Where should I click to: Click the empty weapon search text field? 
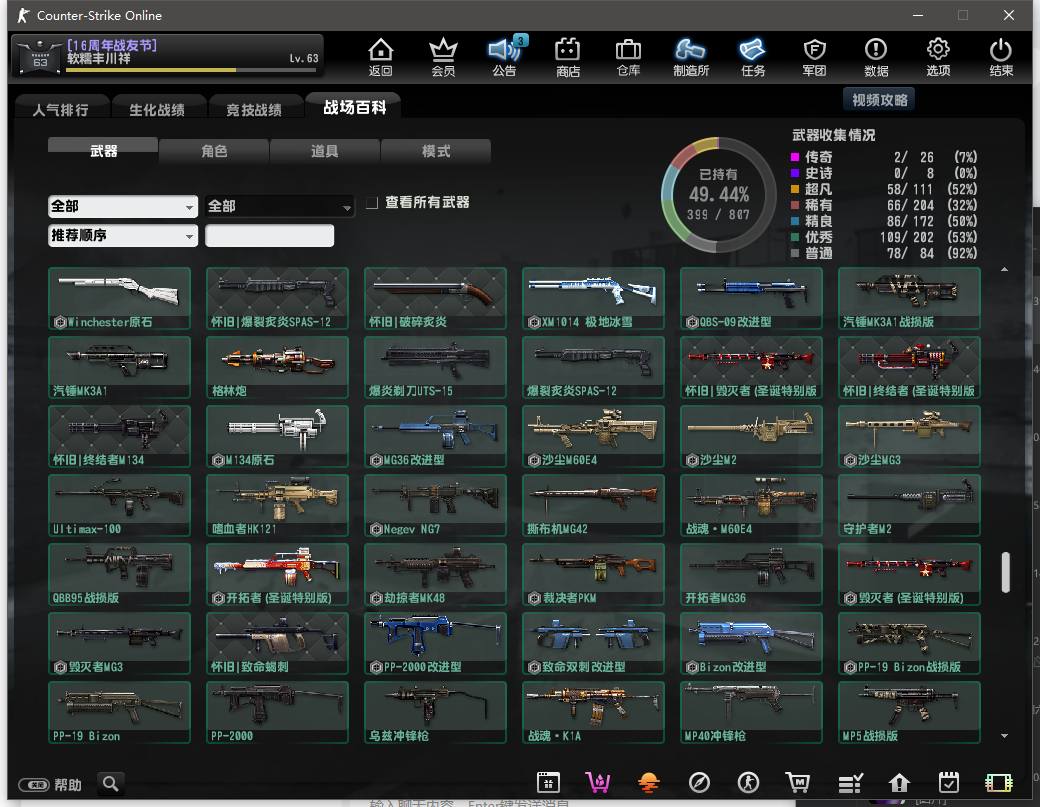[269, 236]
